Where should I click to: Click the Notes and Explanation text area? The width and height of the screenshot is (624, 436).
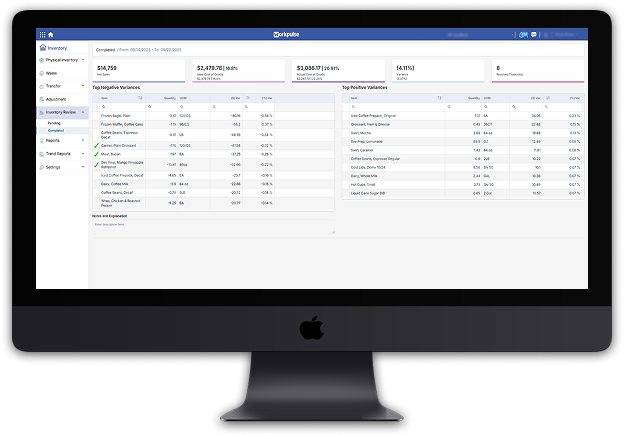pos(213,227)
